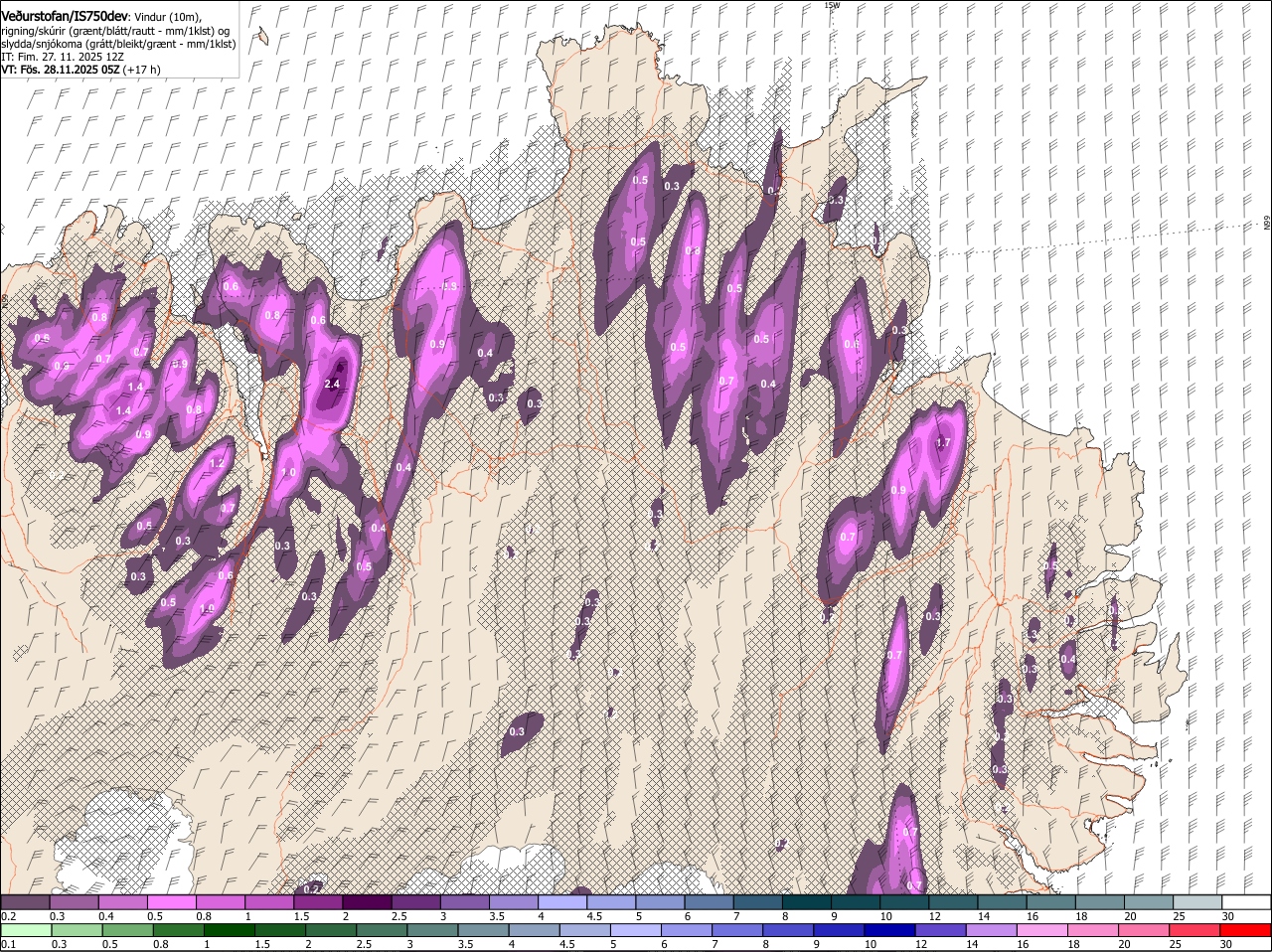Select lower scale violet swatch between 12 and 14
This screenshot has height=952, width=1272.
pos(941,930)
